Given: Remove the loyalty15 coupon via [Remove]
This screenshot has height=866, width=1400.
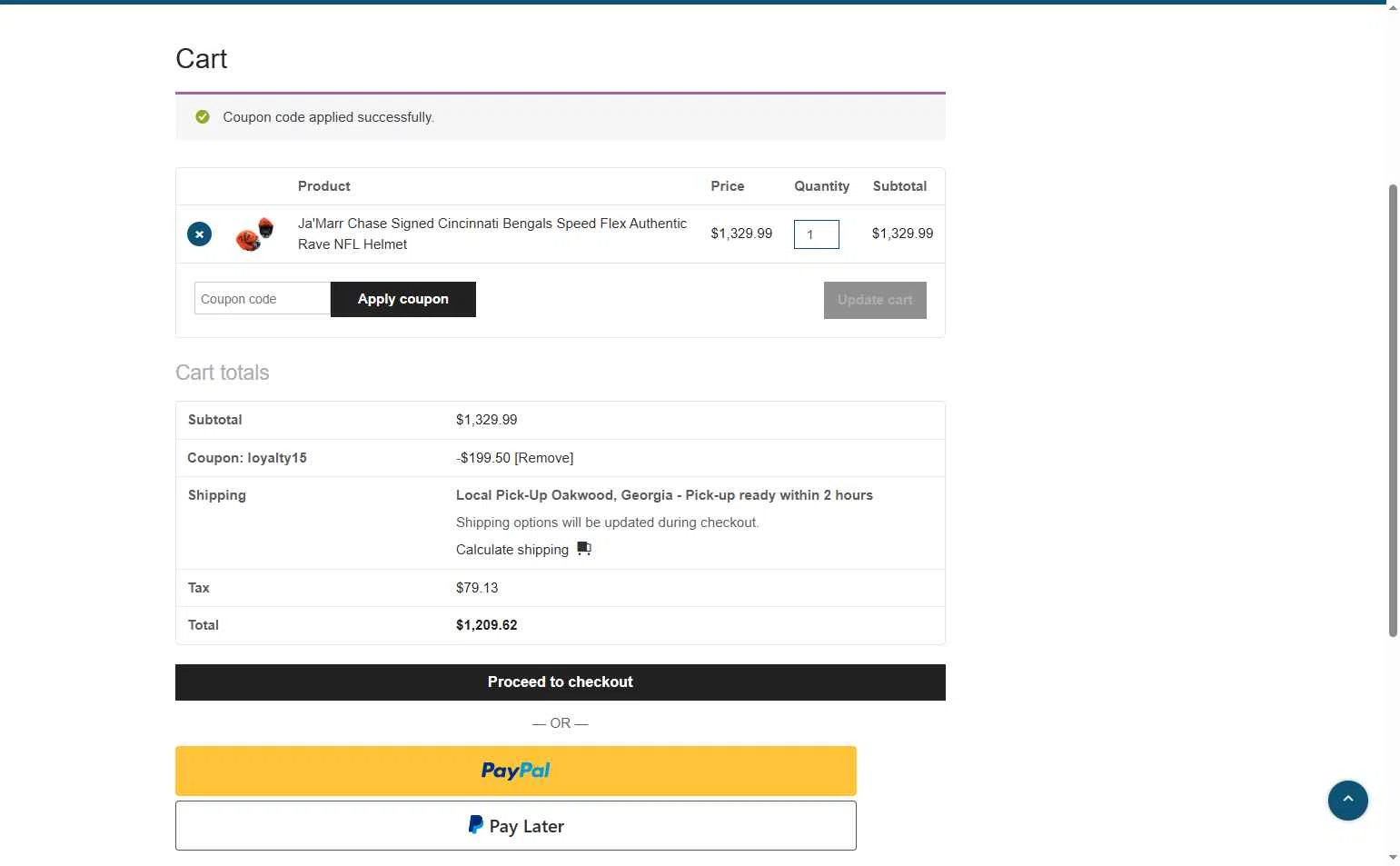Looking at the screenshot, I should click(x=543, y=458).
